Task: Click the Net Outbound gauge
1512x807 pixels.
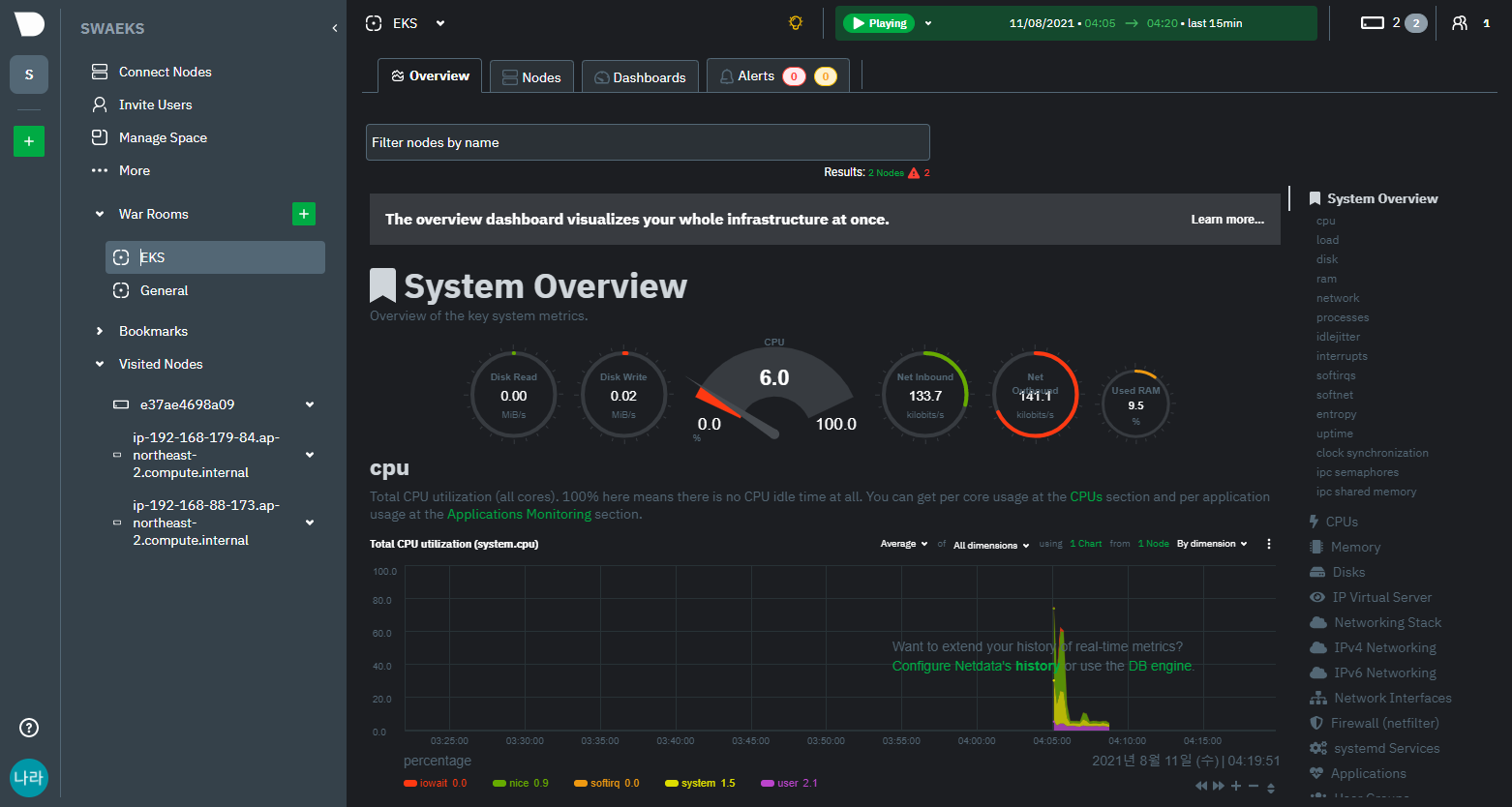Action: 1035,396
